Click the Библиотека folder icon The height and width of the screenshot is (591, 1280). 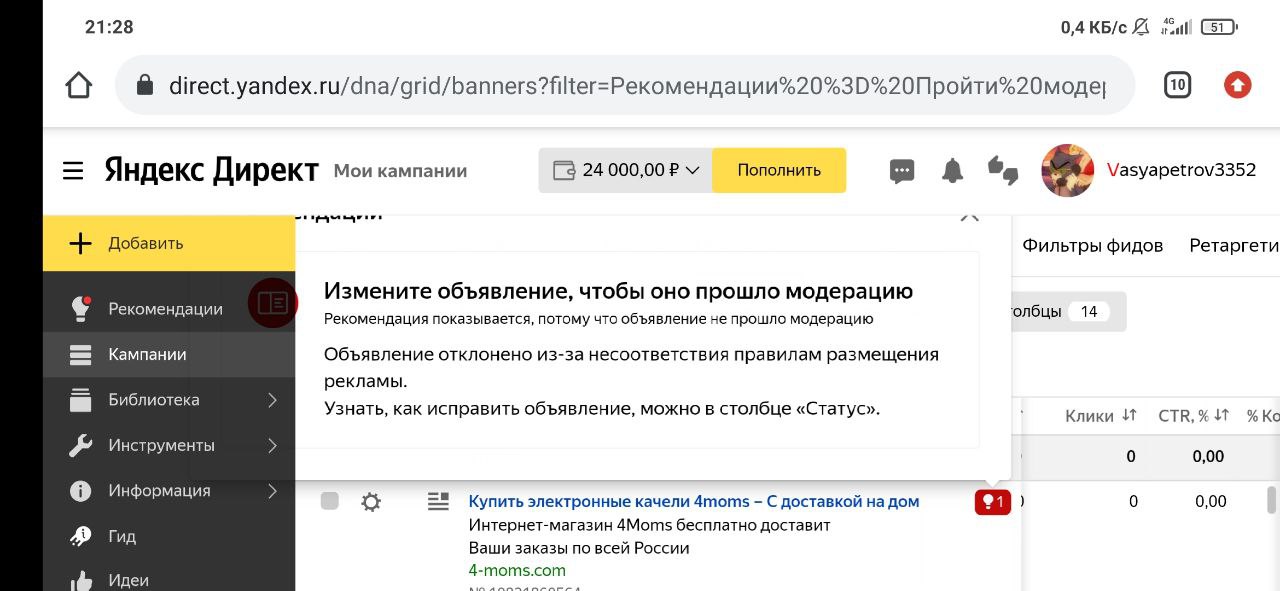point(80,400)
